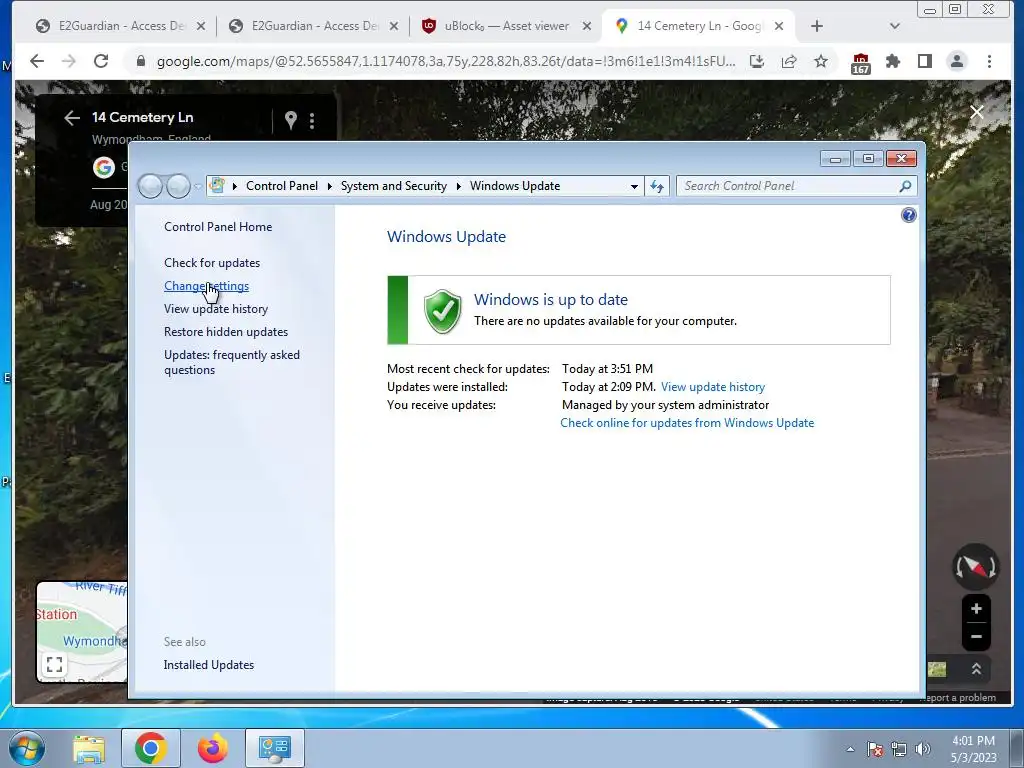The image size is (1024, 768).
Task: Open Change settings link
Action: tap(206, 286)
